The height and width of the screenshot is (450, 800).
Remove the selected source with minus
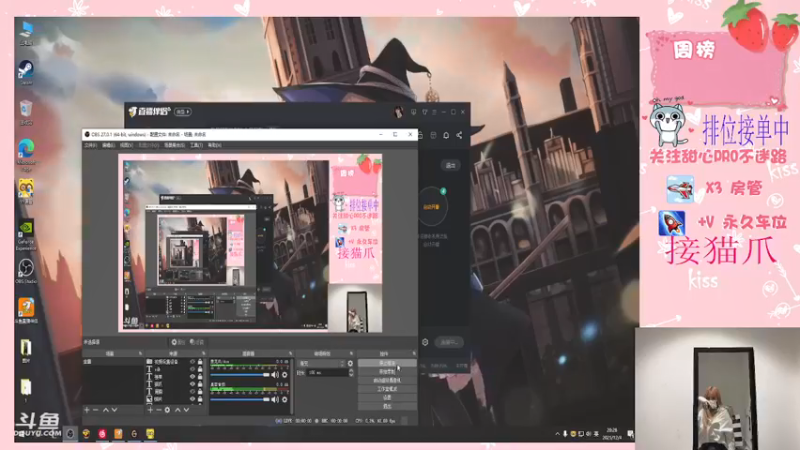coord(159,410)
